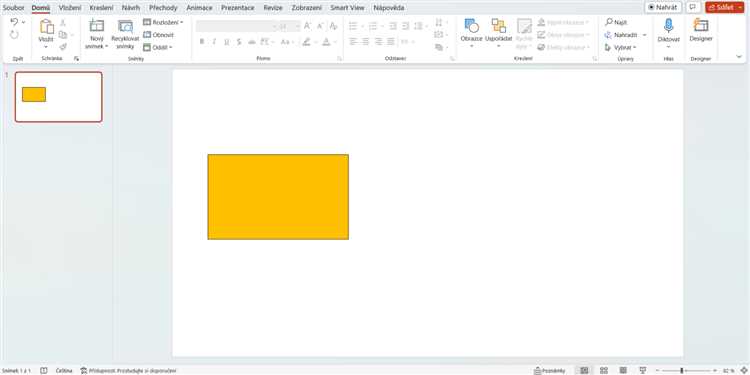The height and width of the screenshot is (375, 750).
Task: Switch to the Animace tab
Action: [199, 8]
